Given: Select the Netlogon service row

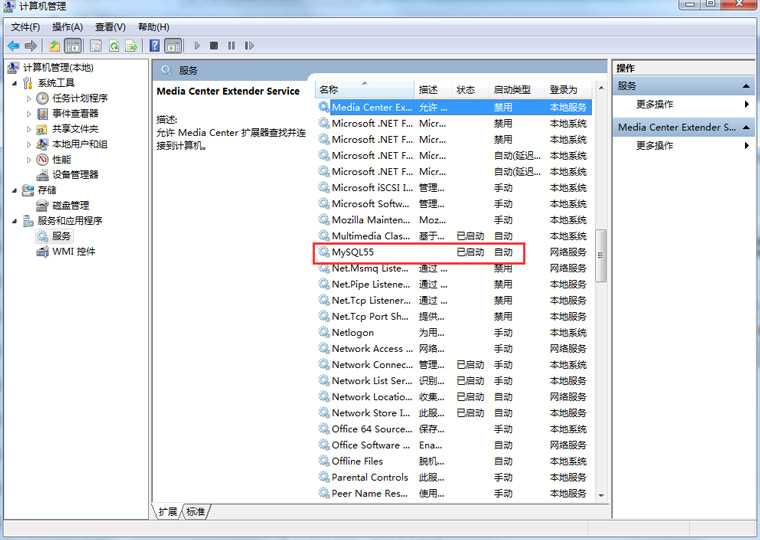Looking at the screenshot, I should click(x=454, y=333).
